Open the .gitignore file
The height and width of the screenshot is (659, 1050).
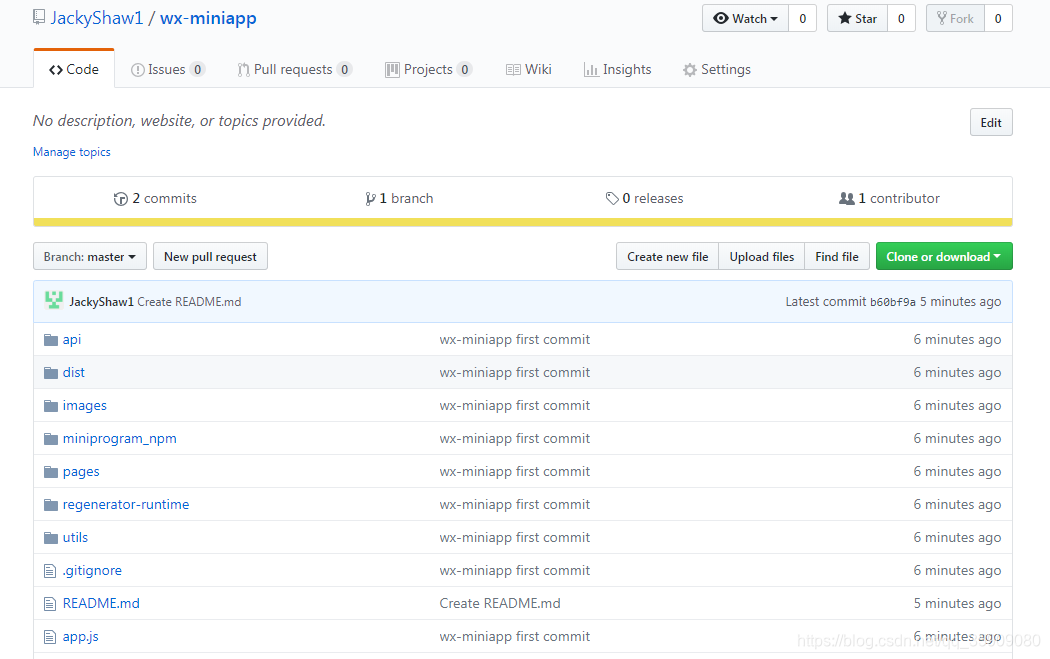92,571
